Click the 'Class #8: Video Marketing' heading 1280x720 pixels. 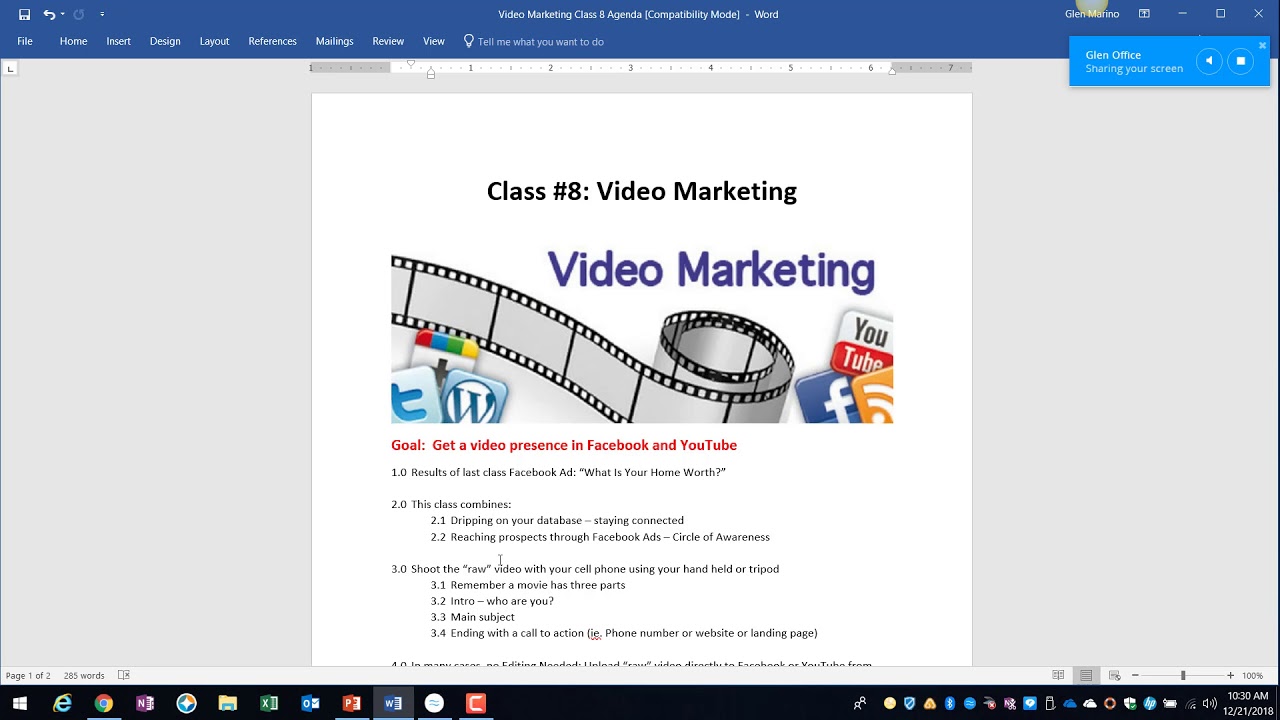coord(641,191)
